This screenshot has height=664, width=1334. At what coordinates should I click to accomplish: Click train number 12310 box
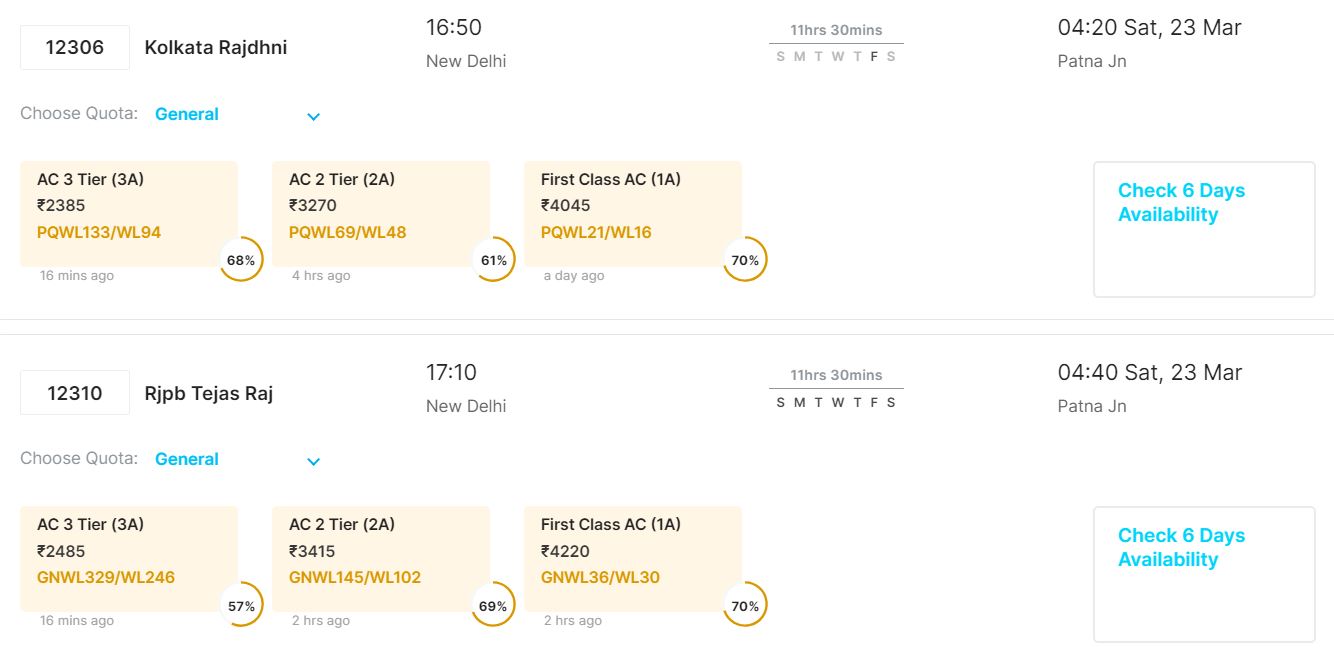(75, 392)
